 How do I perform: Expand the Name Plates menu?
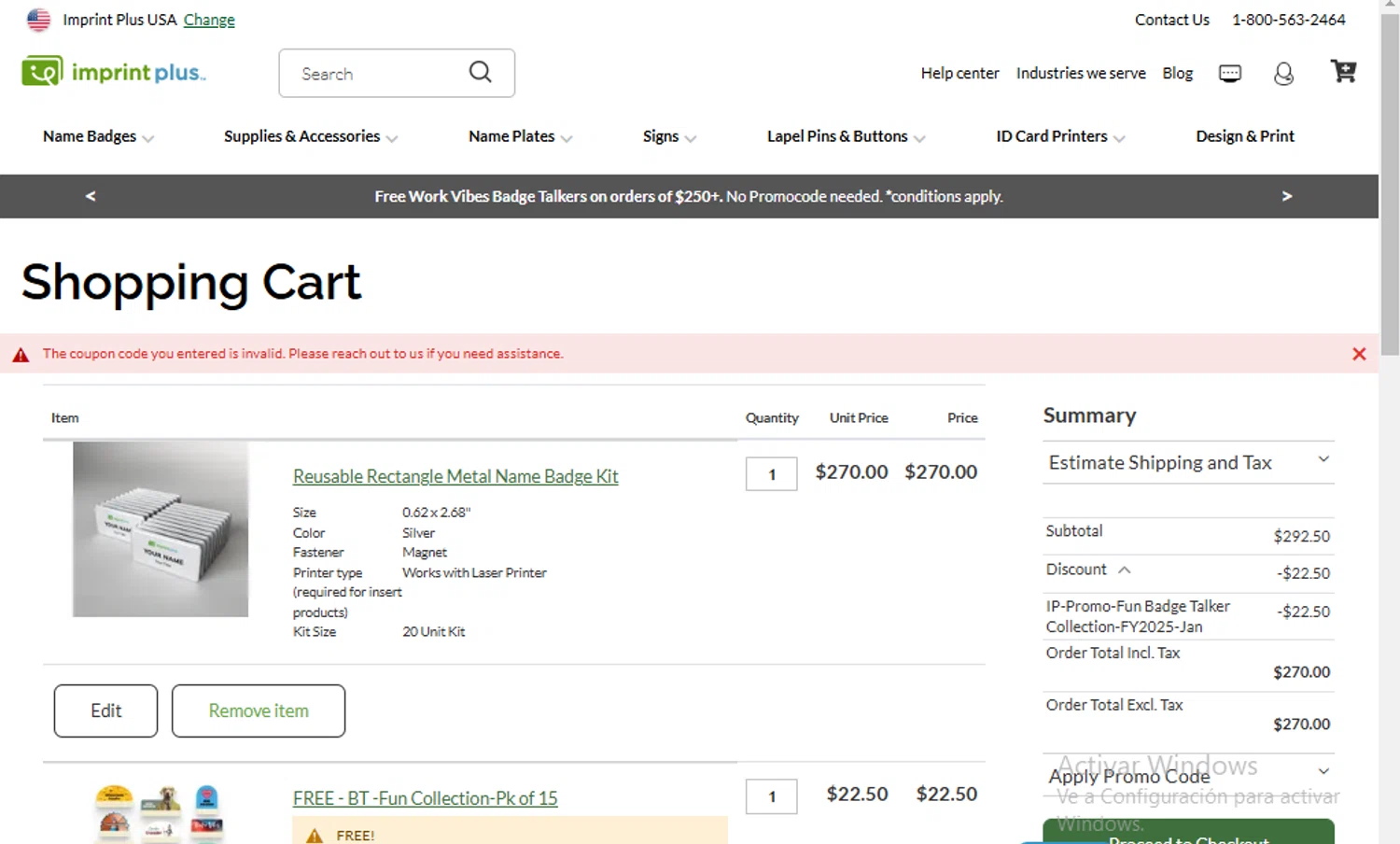521,136
